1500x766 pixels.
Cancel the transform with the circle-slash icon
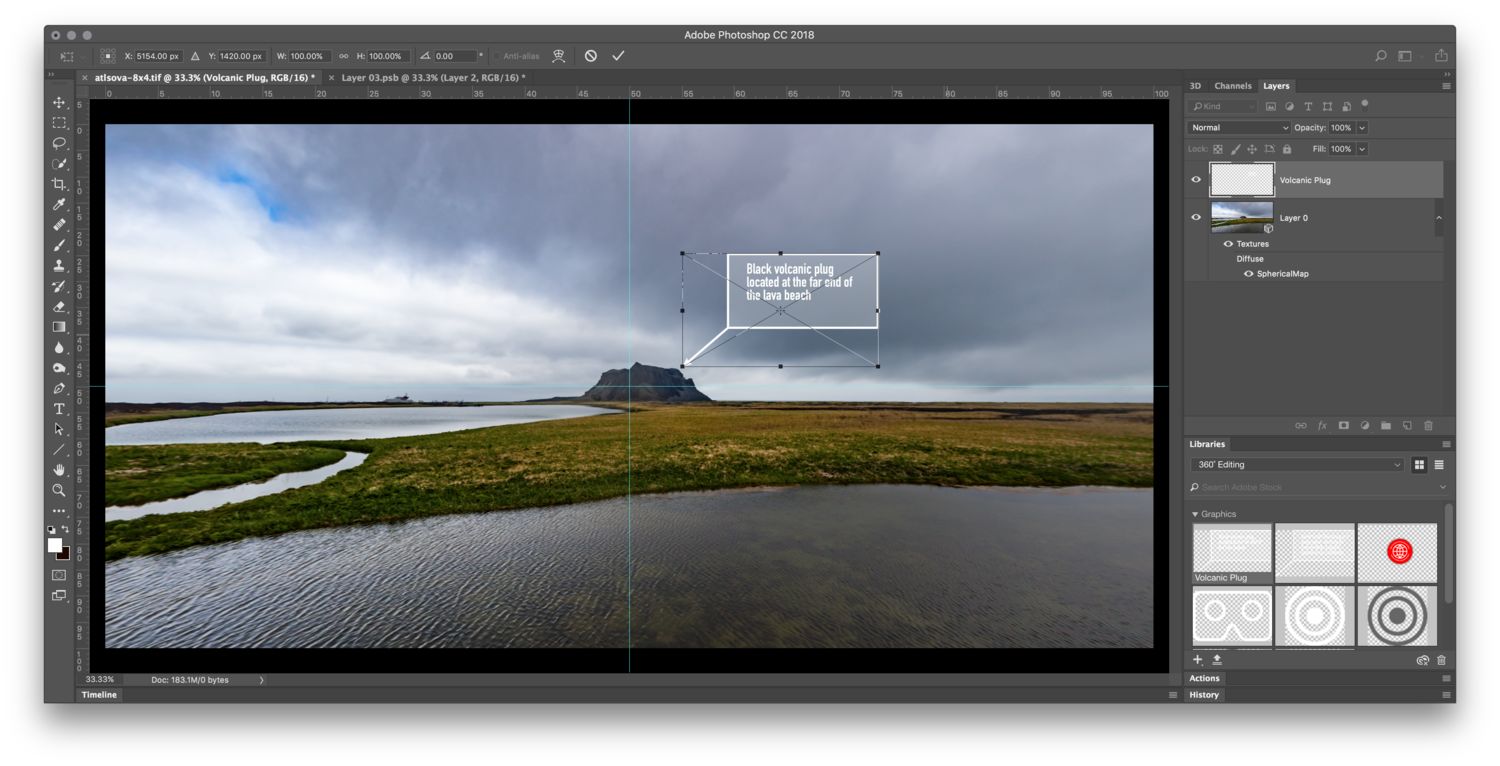(x=591, y=56)
